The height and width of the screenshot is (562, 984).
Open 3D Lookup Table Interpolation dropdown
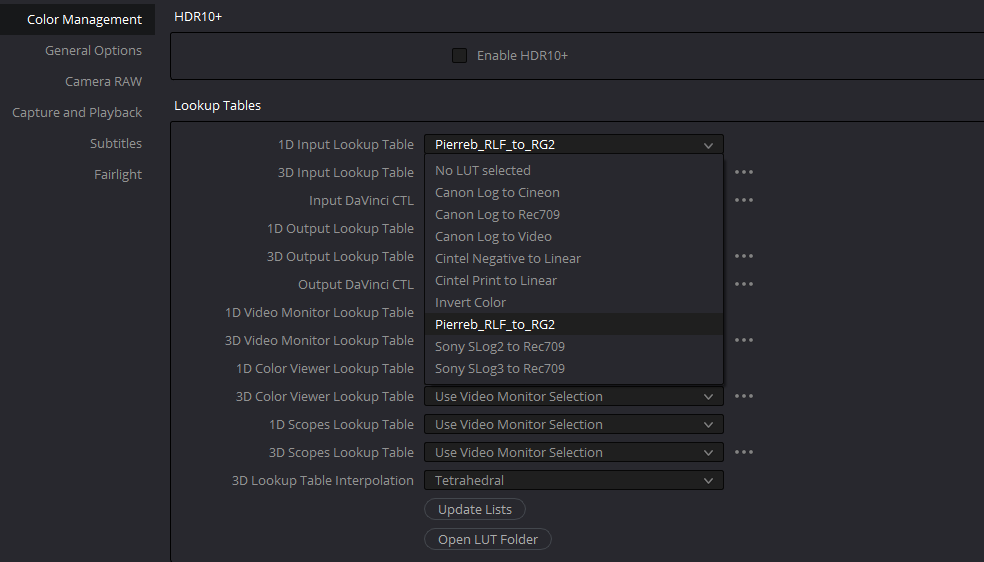pos(574,480)
